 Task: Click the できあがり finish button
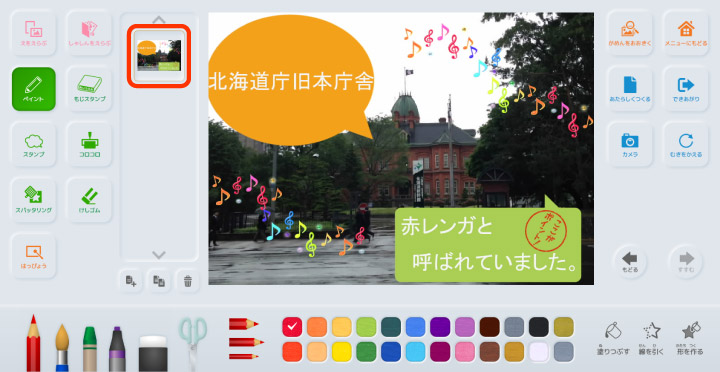[x=686, y=89]
